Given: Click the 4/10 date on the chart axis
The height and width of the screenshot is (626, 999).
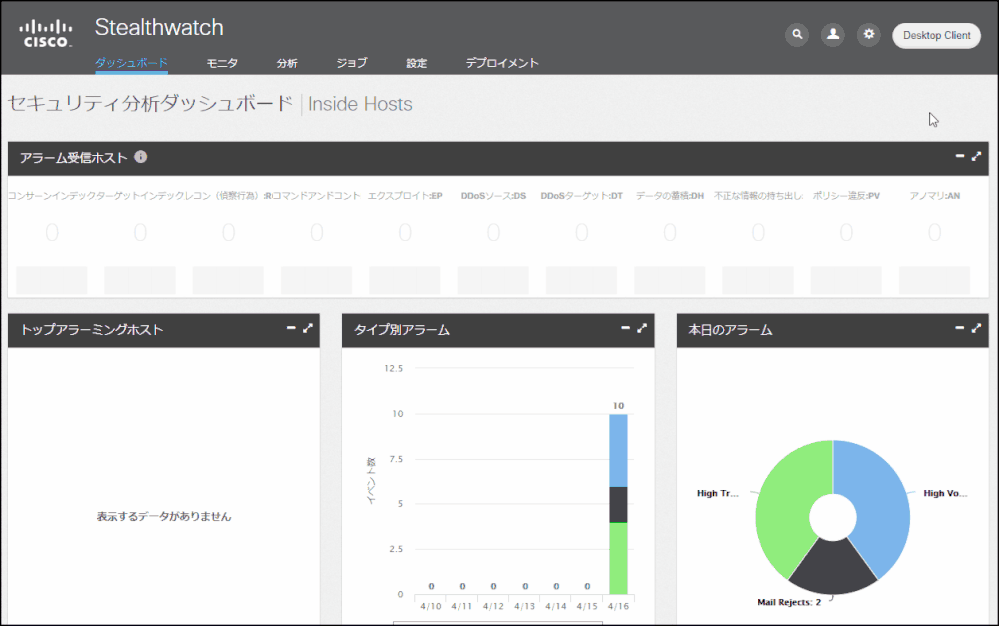Looking at the screenshot, I should (431, 606).
